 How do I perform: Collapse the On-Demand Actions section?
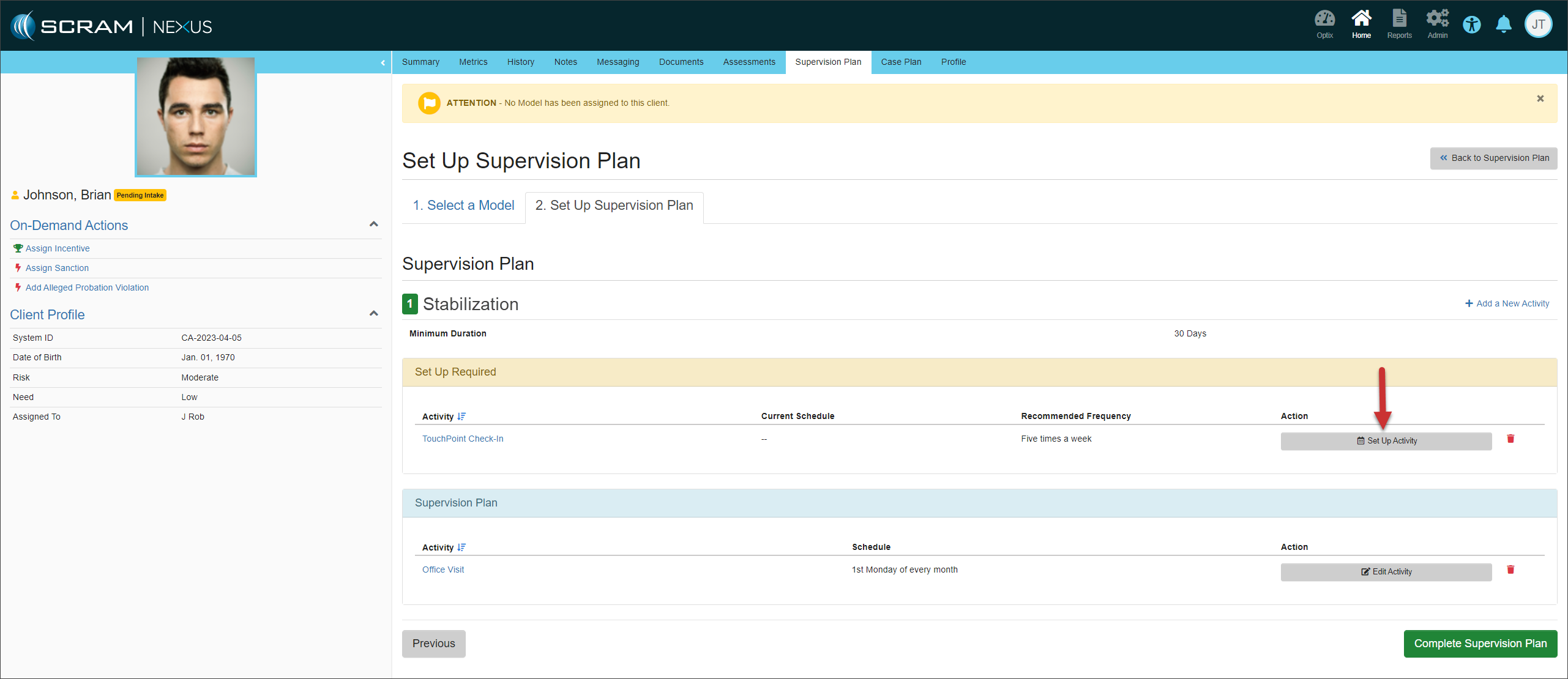374,224
